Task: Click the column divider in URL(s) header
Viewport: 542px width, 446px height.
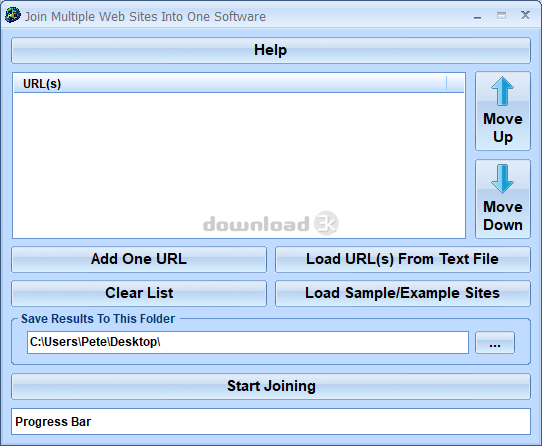Action: 447,84
